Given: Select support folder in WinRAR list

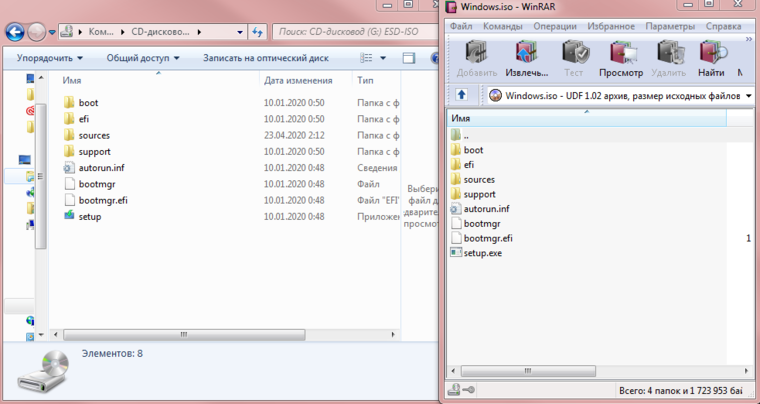Looking at the screenshot, I should coord(479,194).
